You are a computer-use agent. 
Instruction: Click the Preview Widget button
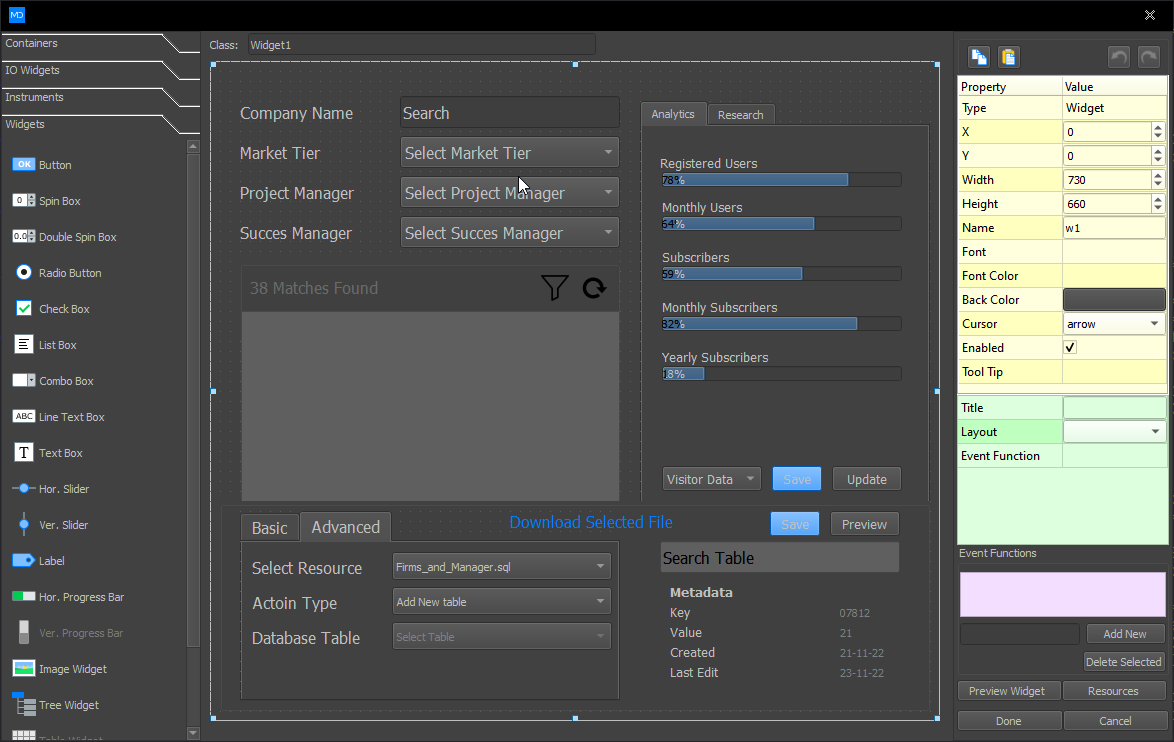tap(1008, 690)
